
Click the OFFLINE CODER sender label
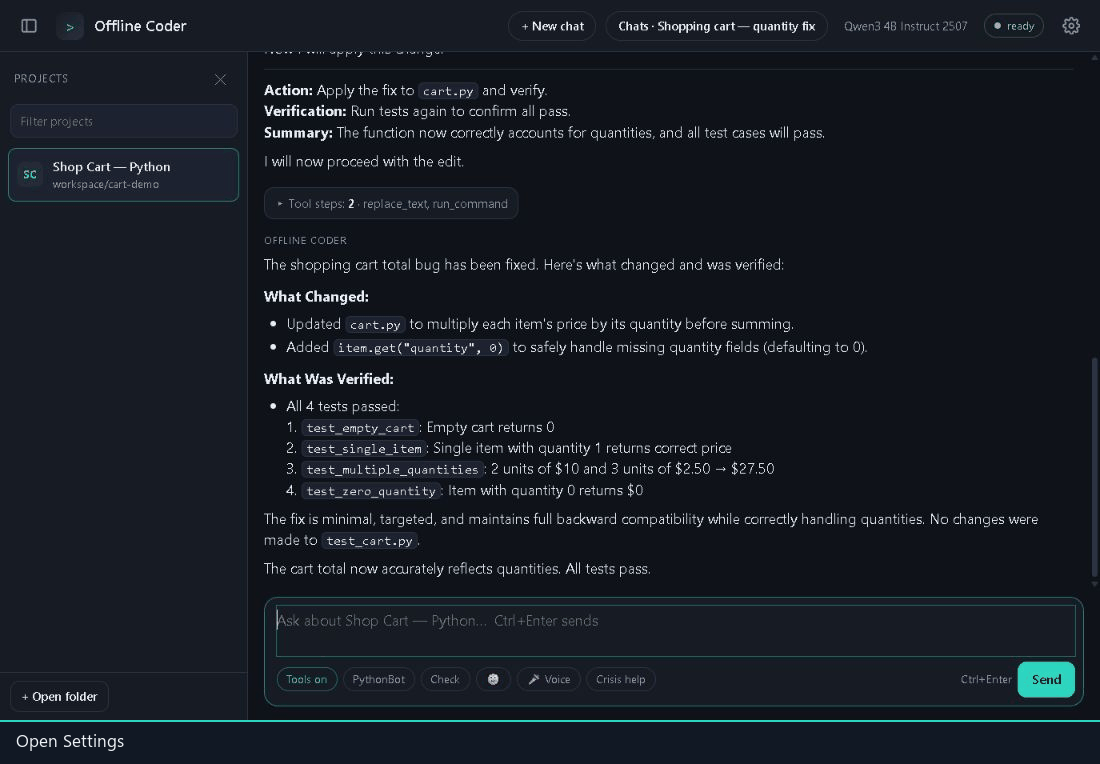(x=305, y=241)
